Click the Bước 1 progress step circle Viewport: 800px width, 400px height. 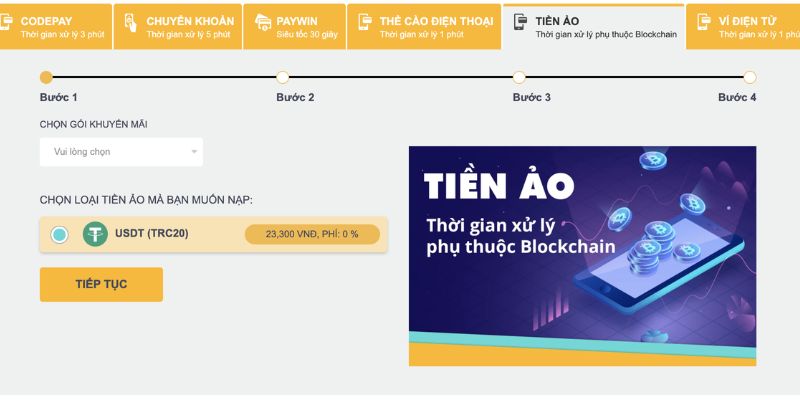46,77
